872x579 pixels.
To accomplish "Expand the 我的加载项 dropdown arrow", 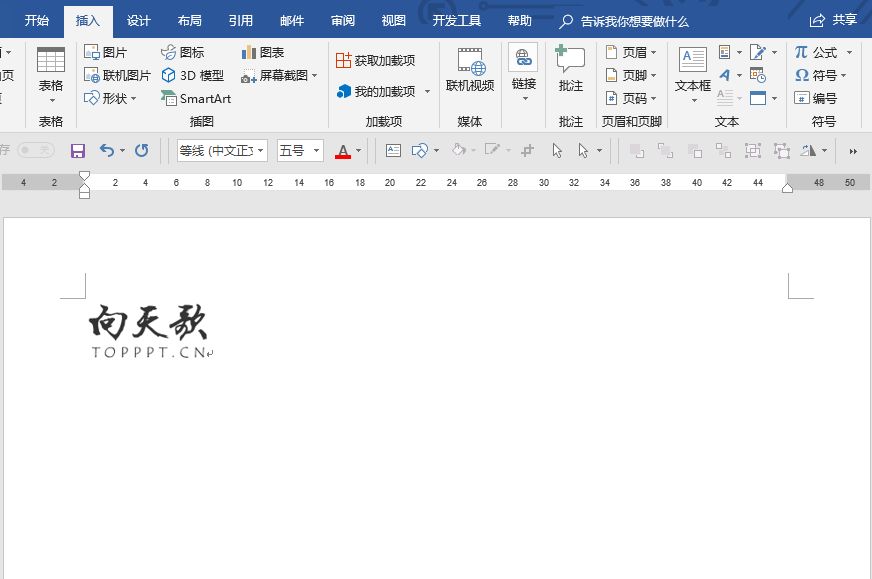I will [427, 91].
